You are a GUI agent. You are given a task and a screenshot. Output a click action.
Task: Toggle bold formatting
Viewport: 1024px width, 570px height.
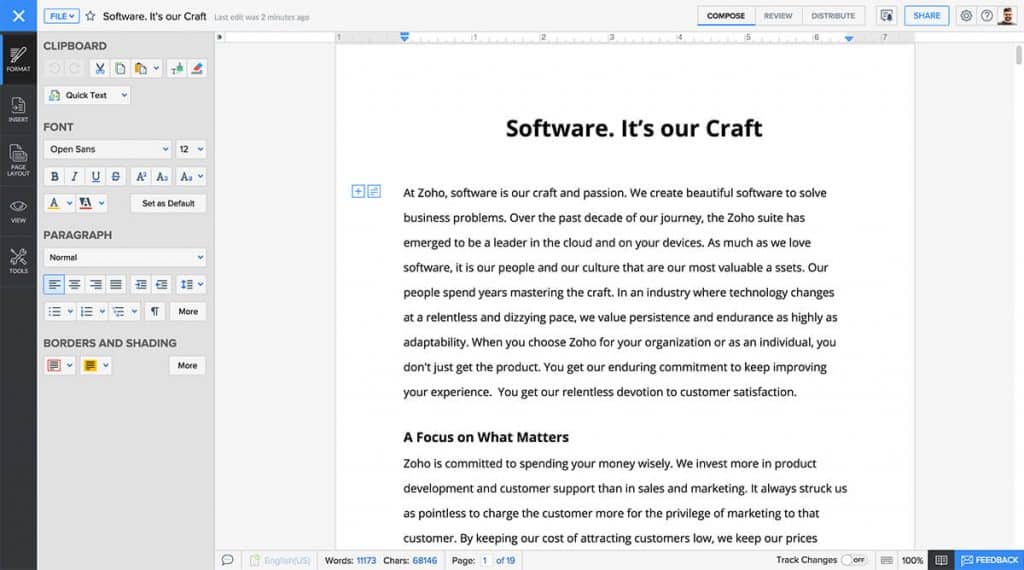(x=54, y=177)
